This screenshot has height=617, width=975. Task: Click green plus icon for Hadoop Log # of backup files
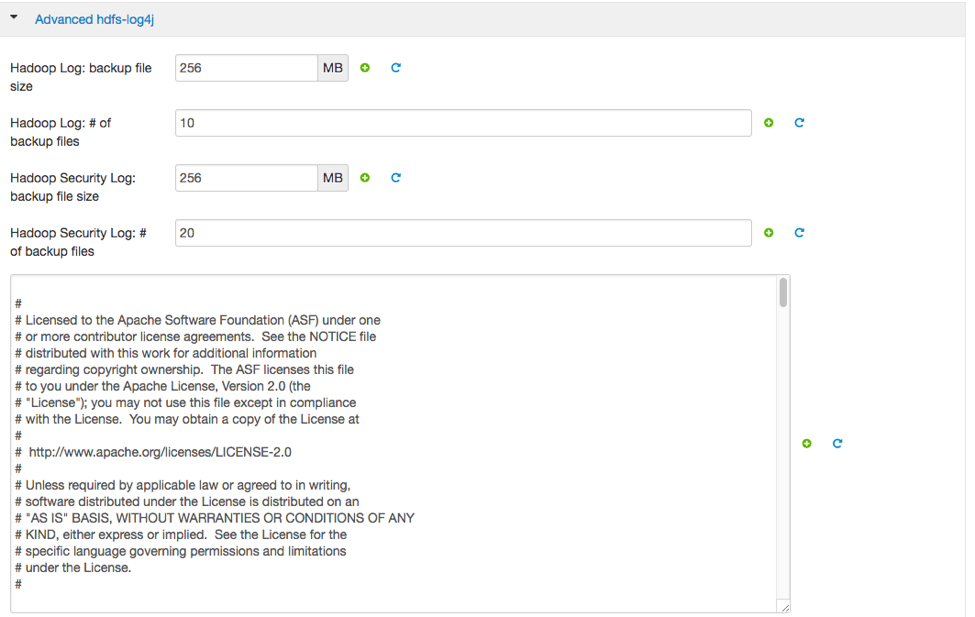click(x=769, y=123)
